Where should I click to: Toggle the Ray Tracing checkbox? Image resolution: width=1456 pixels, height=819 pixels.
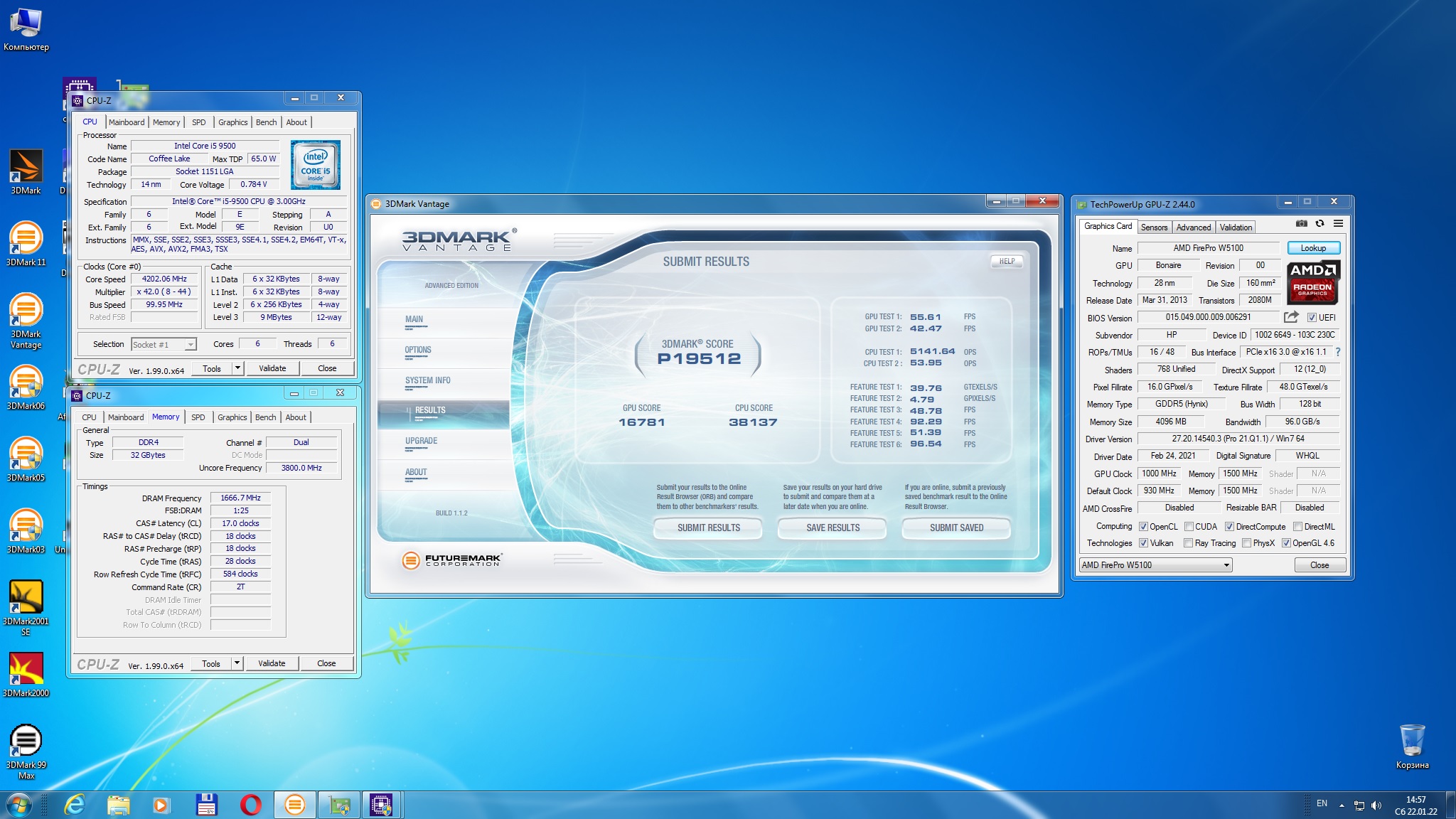point(1188,543)
